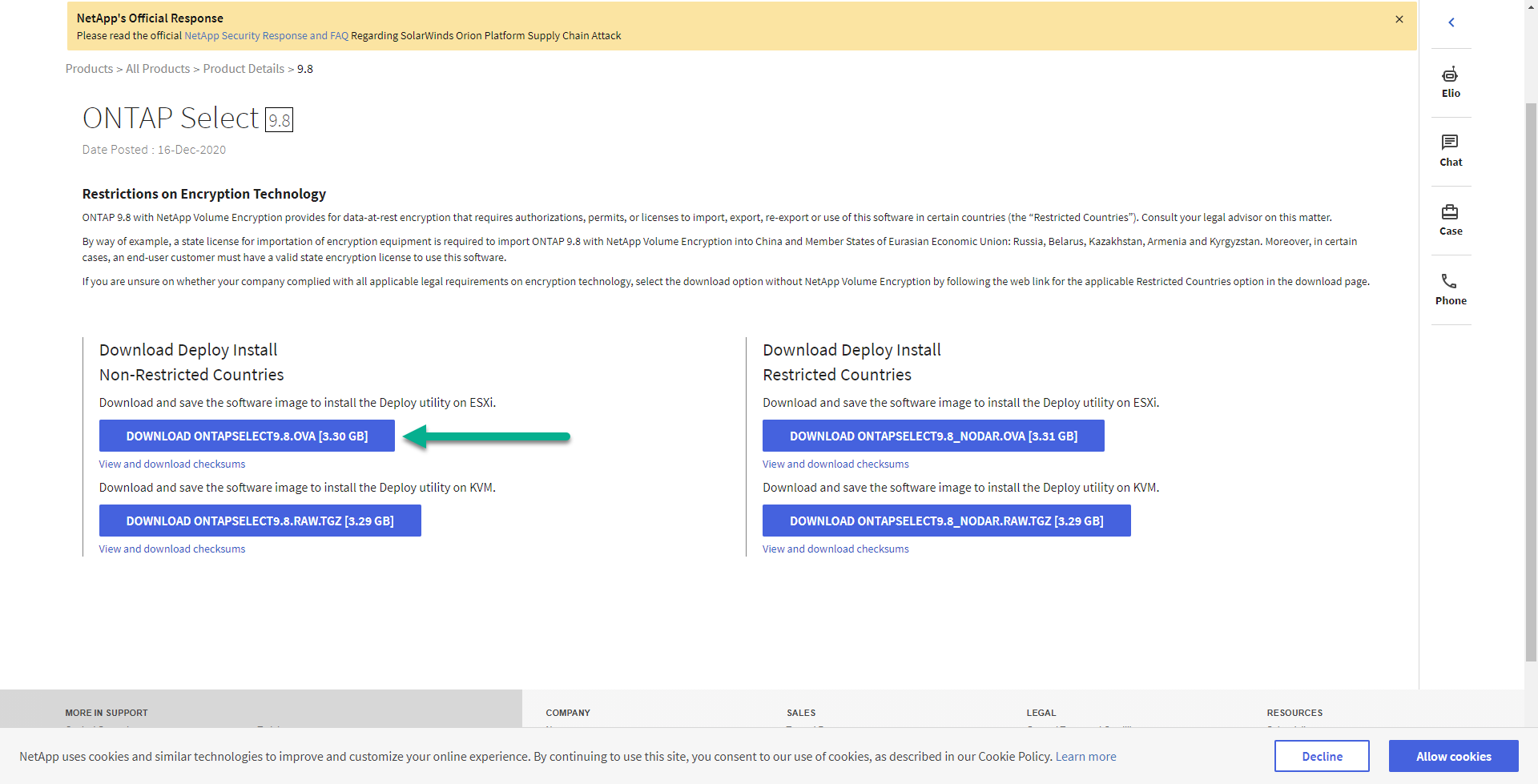Go to All Products breadcrumb
Viewport: 1538px width, 784px height.
click(158, 69)
